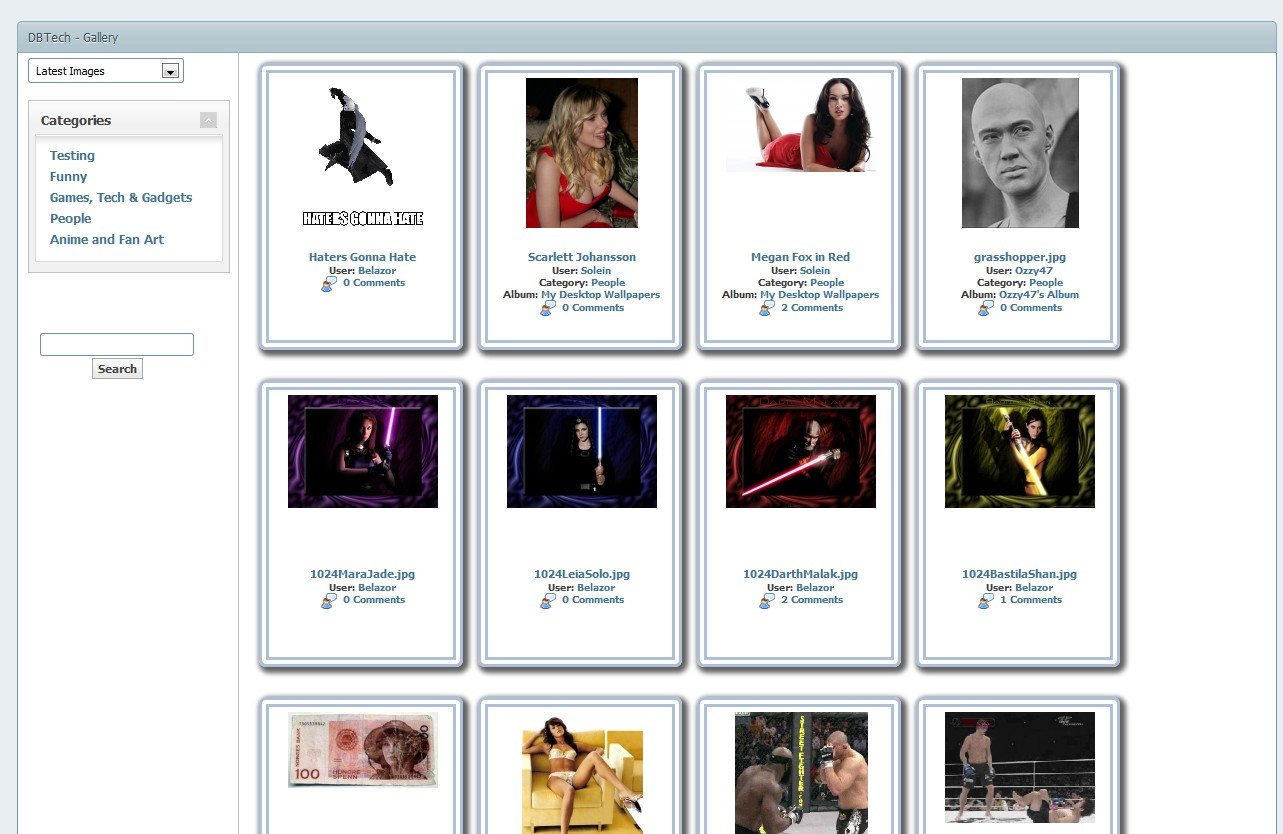This screenshot has height=834, width=1283.
Task: Open user Solein under Scarlett Johansson
Action: (596, 271)
